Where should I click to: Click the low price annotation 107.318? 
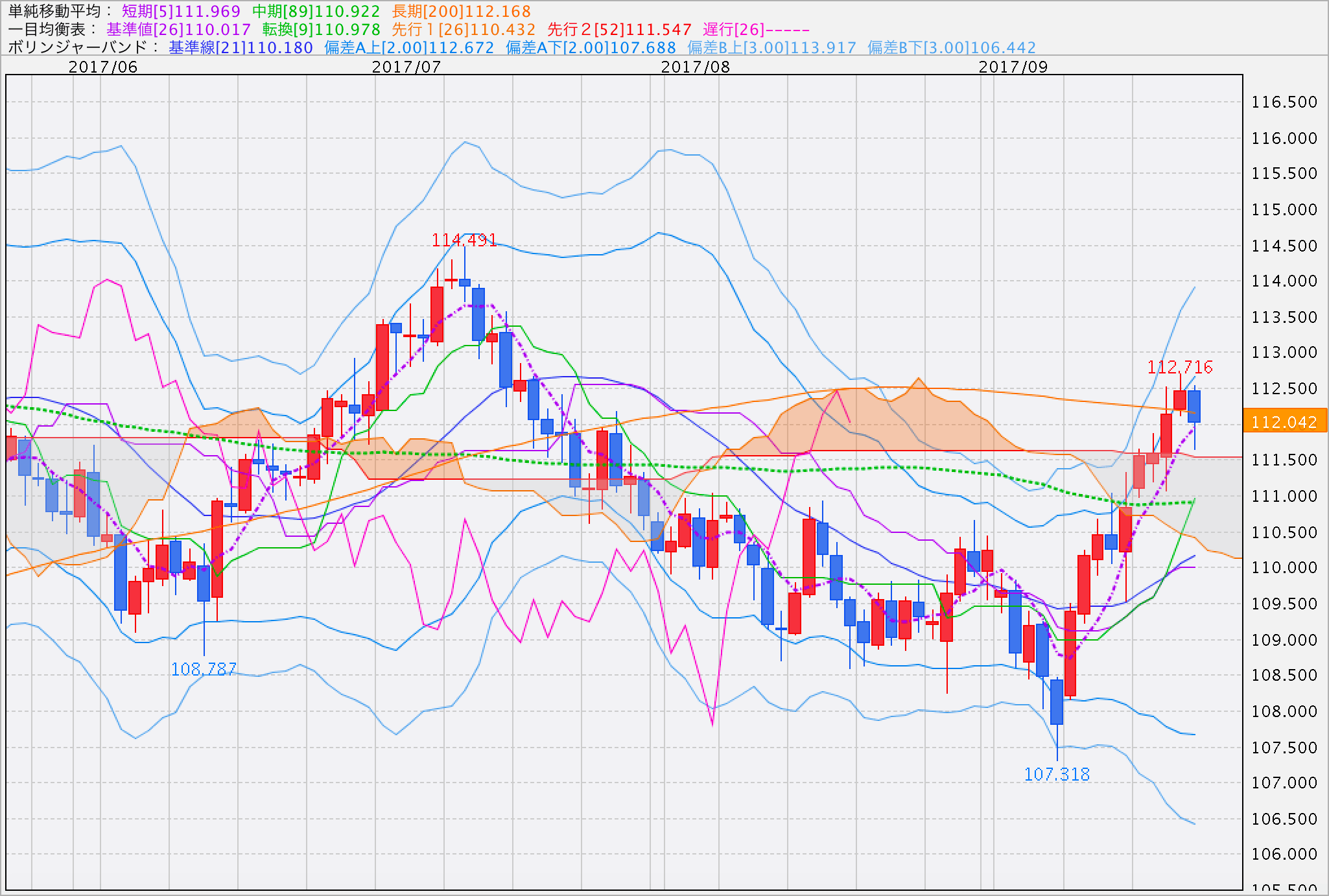click(1057, 774)
